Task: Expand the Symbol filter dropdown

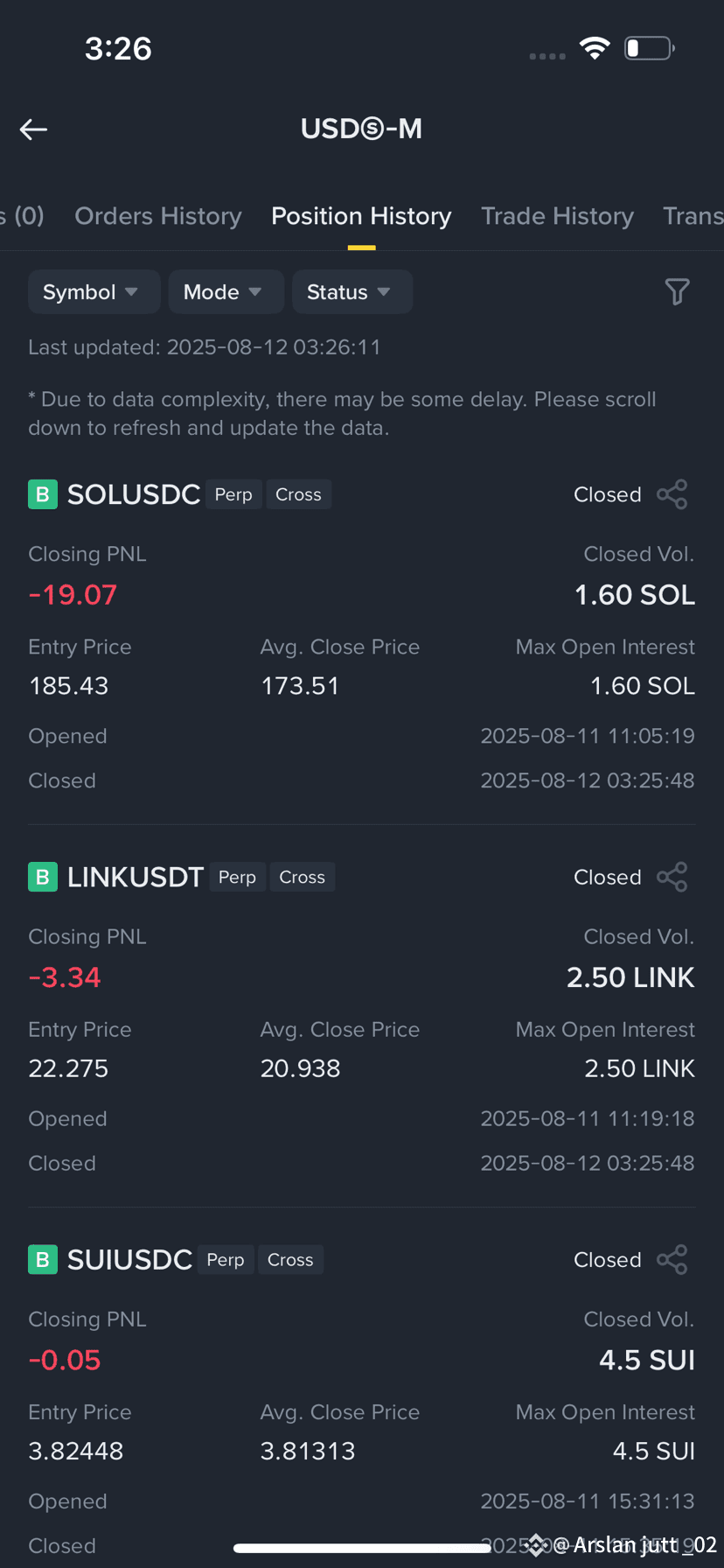Action: pyautogui.click(x=94, y=291)
